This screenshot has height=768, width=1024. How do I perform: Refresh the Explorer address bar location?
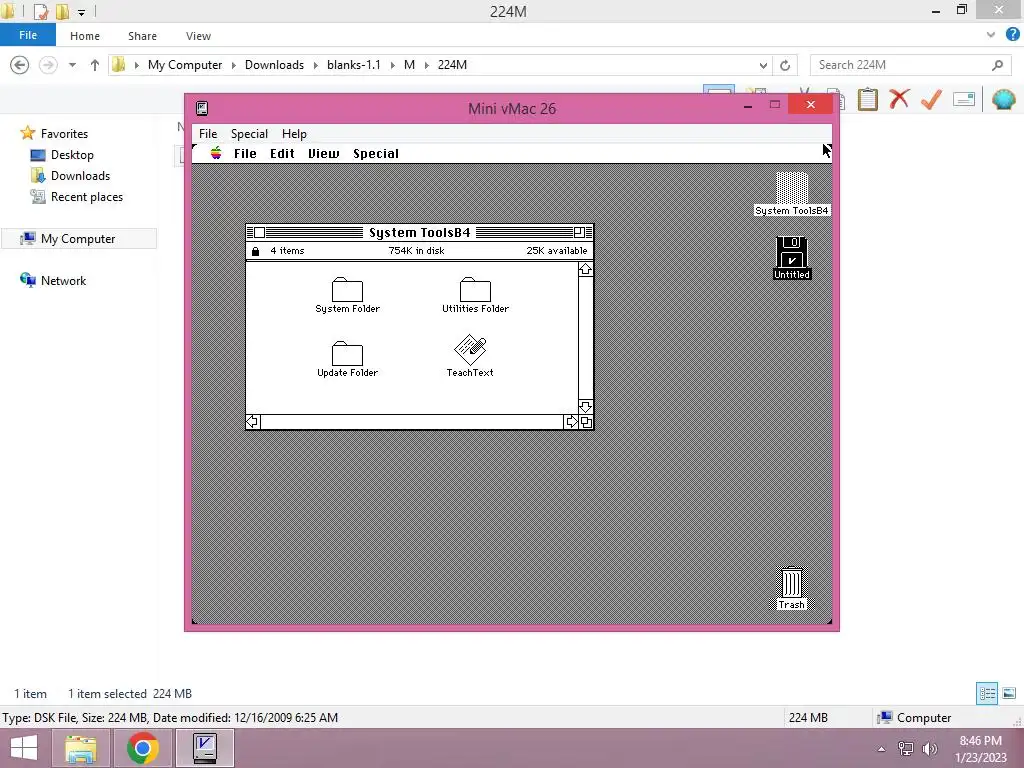pyautogui.click(x=785, y=65)
